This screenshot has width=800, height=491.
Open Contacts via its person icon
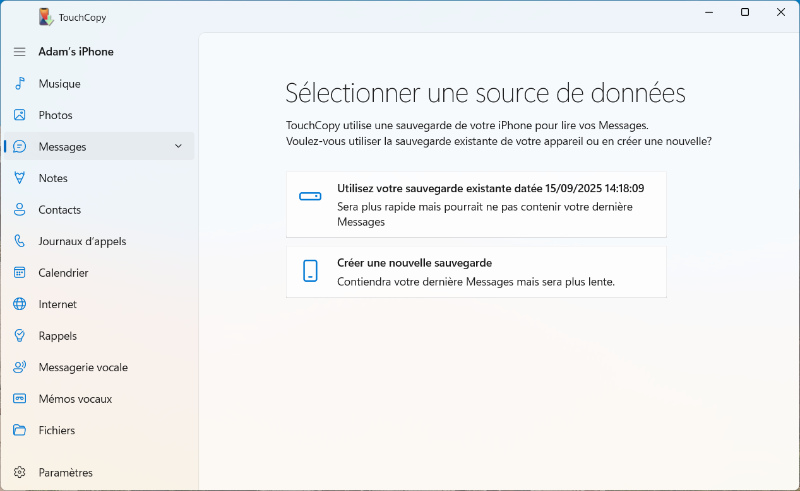click(19, 210)
